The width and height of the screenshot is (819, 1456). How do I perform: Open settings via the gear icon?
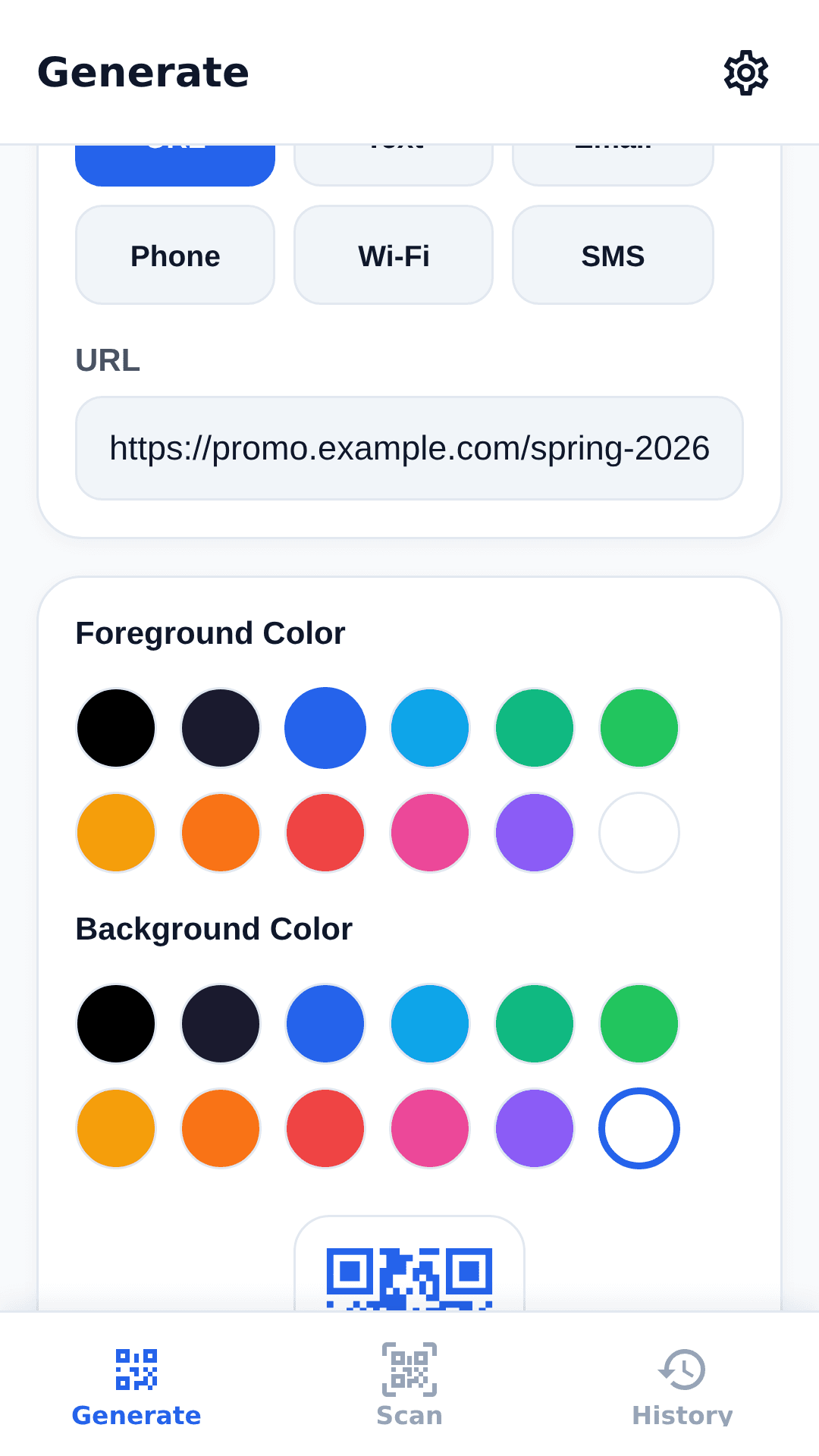coord(746,73)
